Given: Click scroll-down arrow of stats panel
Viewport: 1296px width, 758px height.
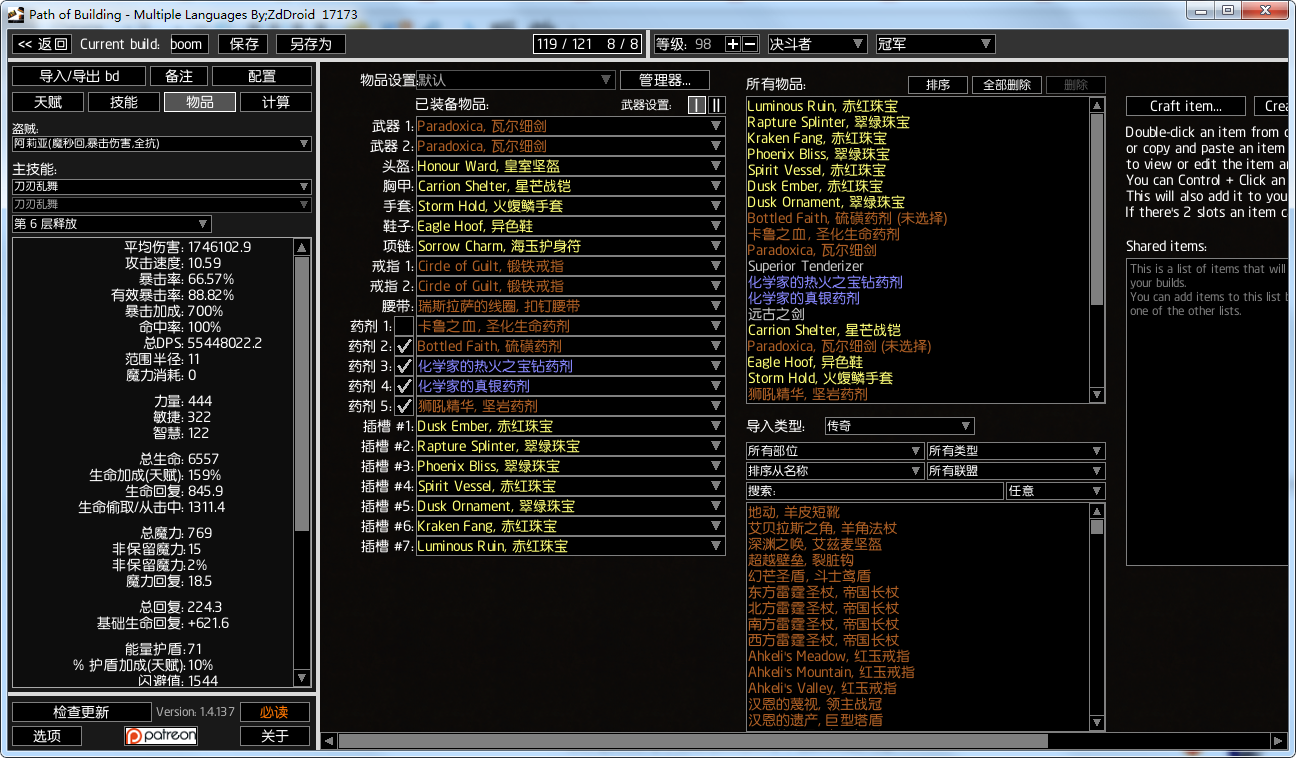Looking at the screenshot, I should point(302,680).
